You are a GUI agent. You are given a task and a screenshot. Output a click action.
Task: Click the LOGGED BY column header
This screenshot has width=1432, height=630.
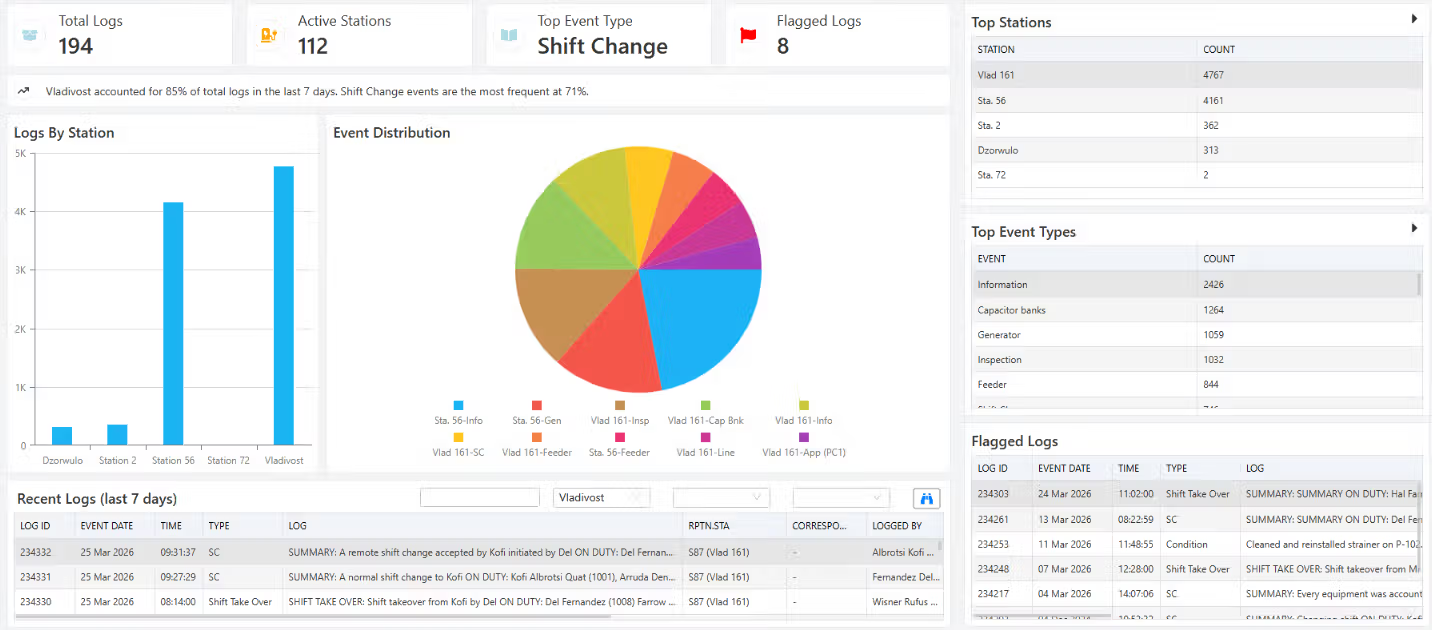[904, 525]
